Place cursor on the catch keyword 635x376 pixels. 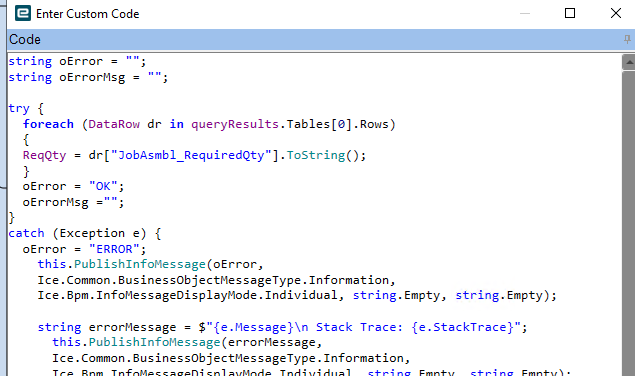[x=26, y=233]
